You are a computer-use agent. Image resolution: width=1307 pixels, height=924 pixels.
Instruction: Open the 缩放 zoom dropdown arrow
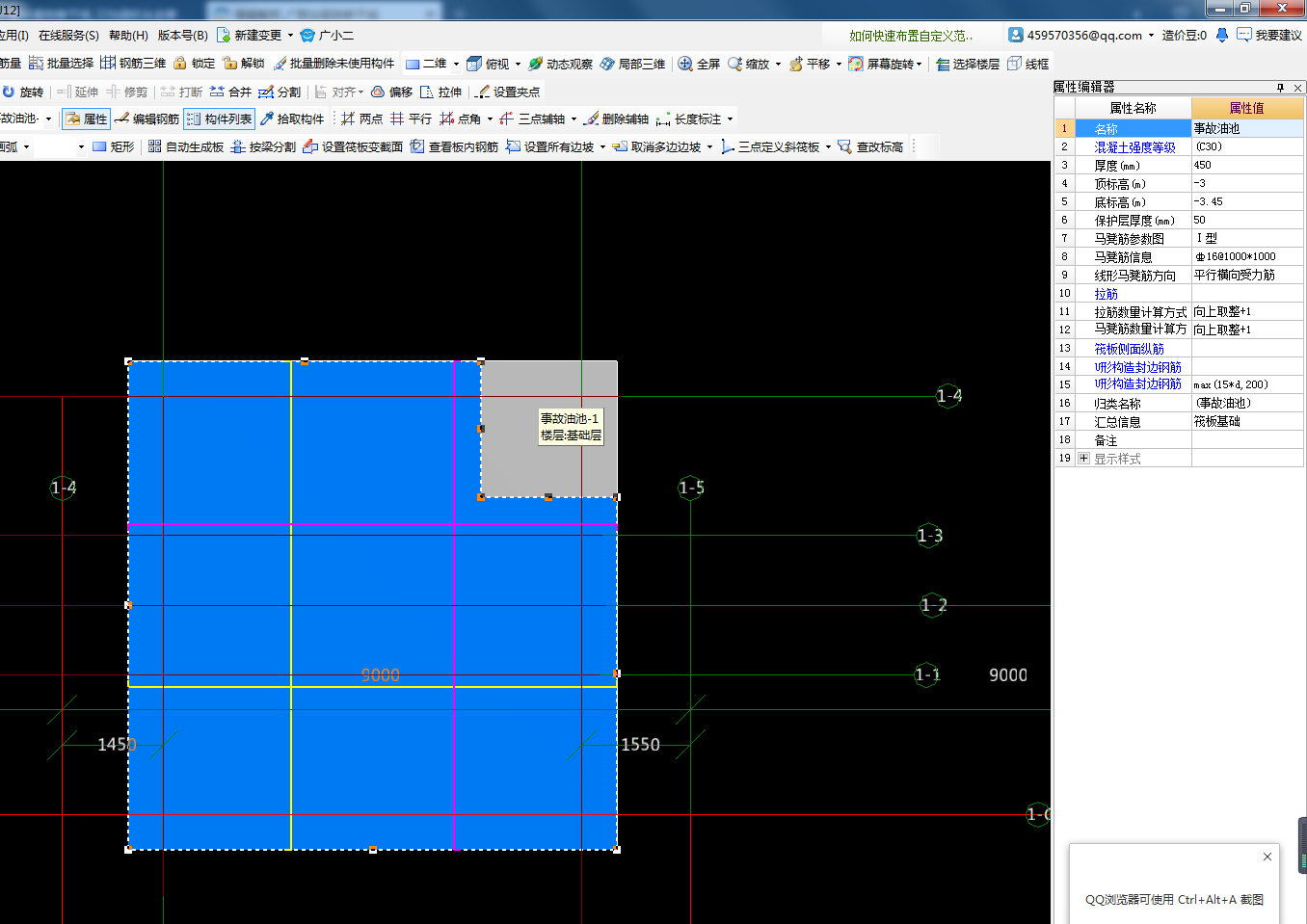point(778,65)
